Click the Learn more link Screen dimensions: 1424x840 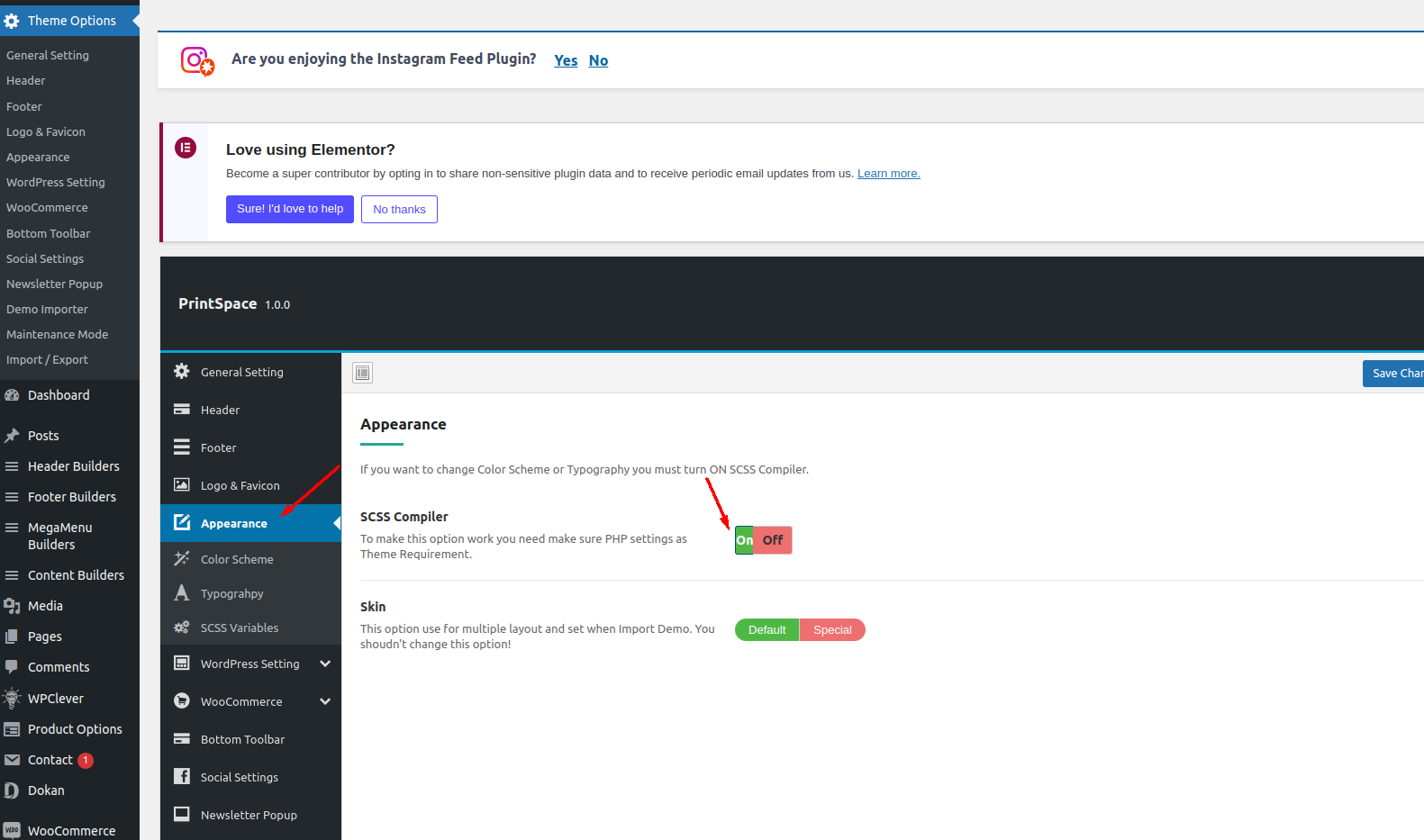[x=888, y=174]
